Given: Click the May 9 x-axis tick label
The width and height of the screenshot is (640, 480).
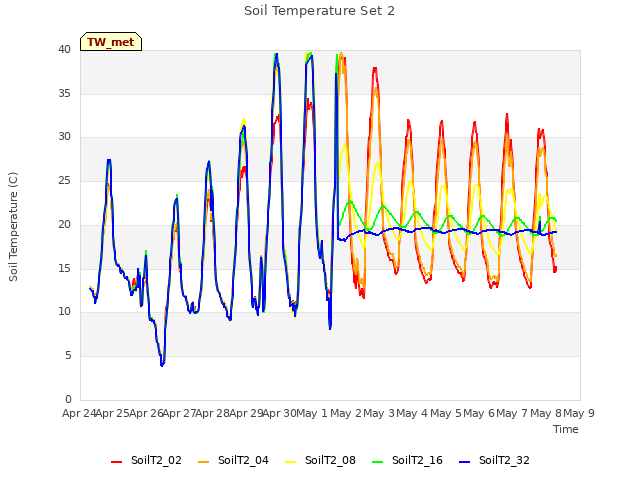Looking at the screenshot, I should (x=579, y=413).
